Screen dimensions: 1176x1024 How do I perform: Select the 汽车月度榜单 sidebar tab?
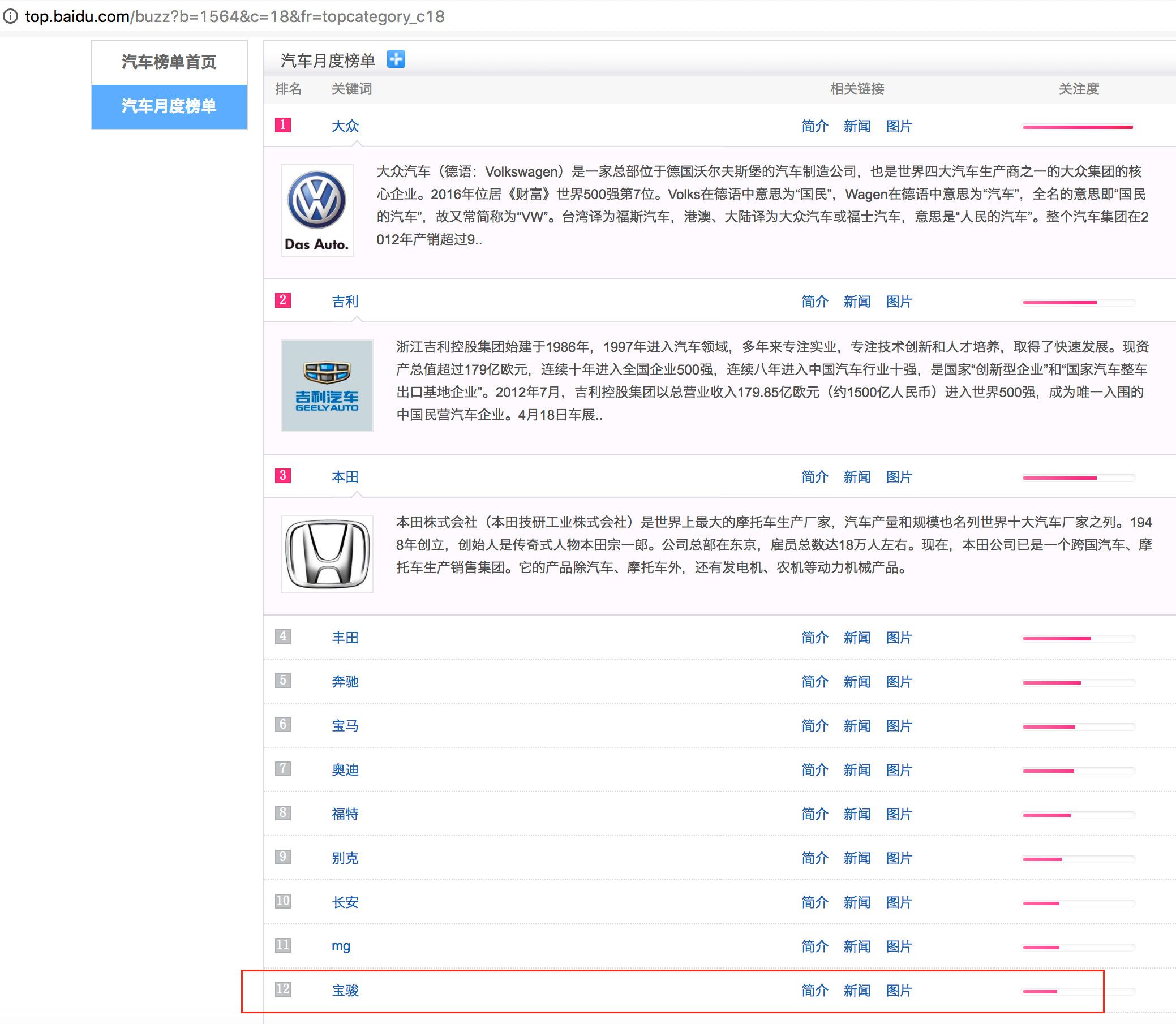(x=169, y=107)
